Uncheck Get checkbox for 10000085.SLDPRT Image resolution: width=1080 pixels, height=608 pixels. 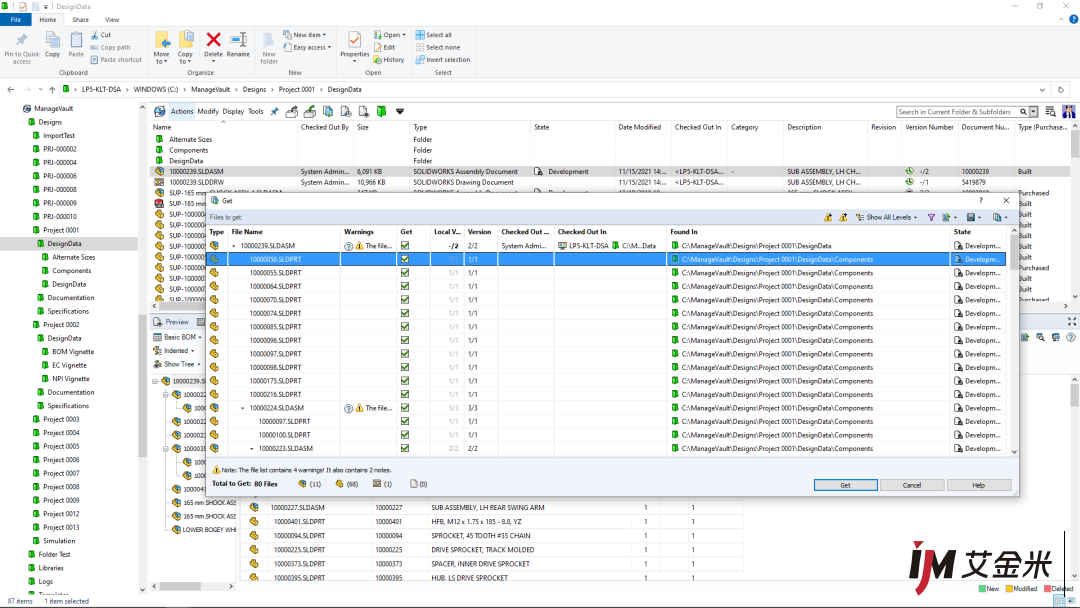tap(405, 327)
